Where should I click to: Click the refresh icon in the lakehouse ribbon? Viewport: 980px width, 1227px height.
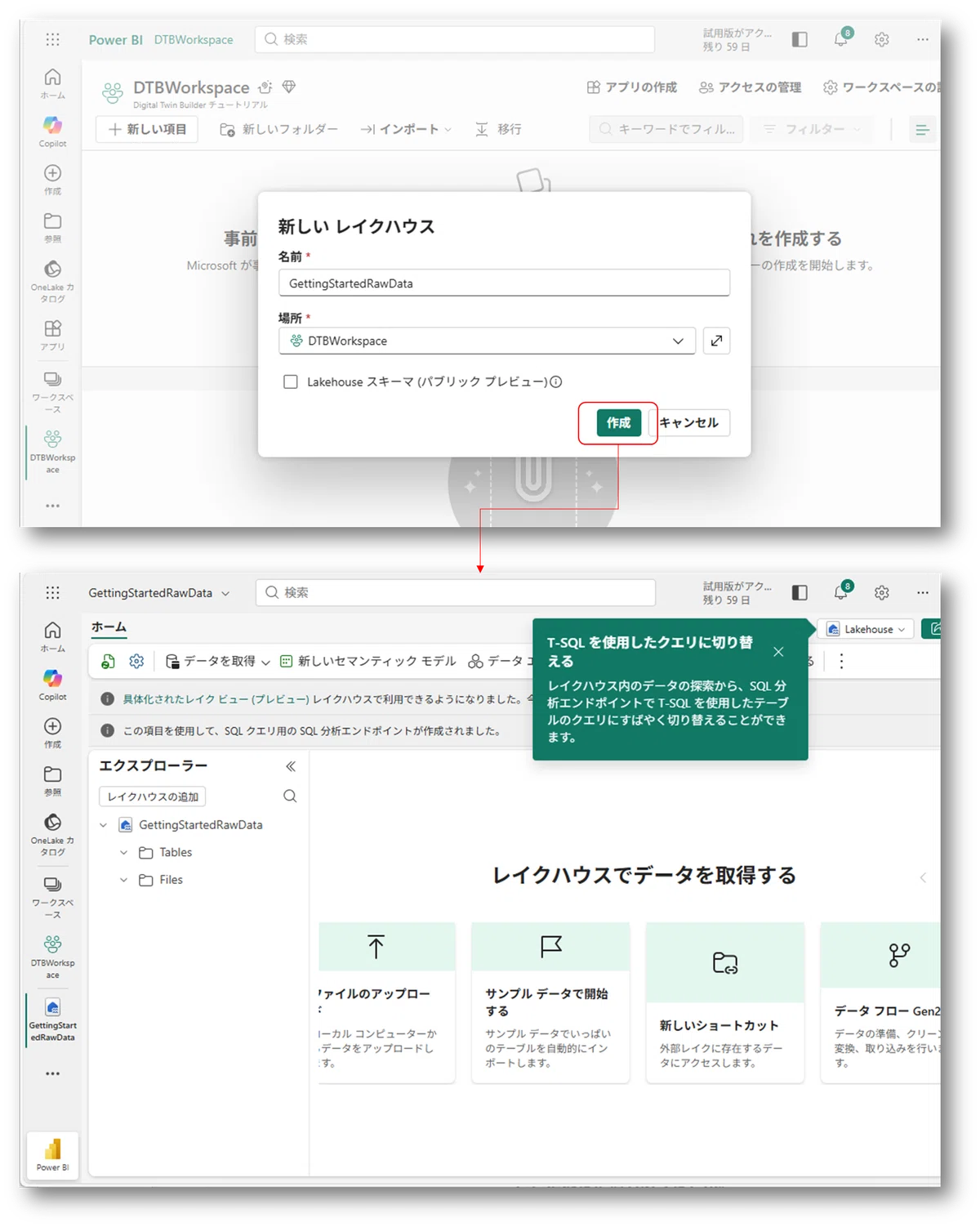(x=108, y=661)
